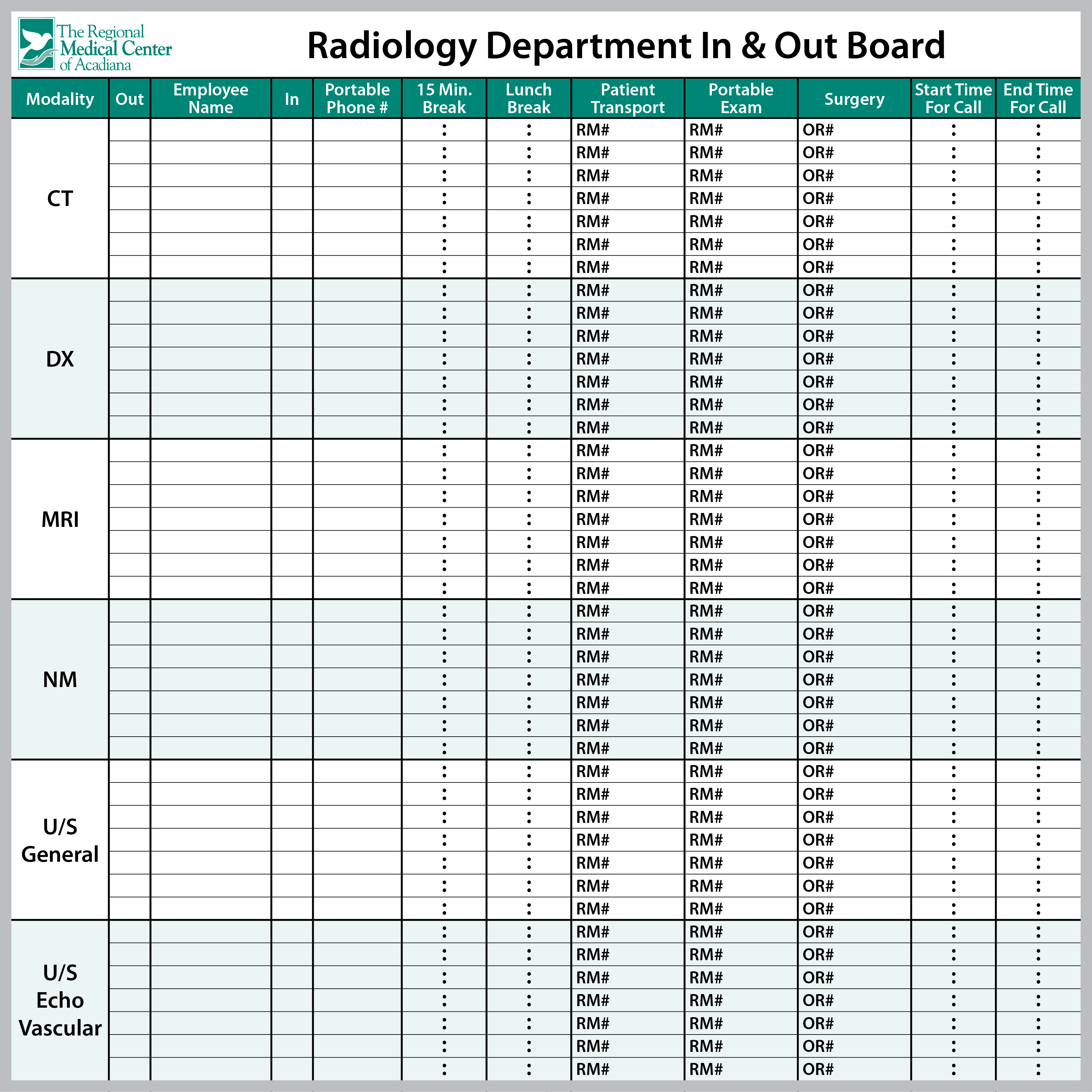Viewport: 1092px width, 1092px height.
Task: Click the Portable Exam RM# in first U/S General row
Action: tap(706, 771)
